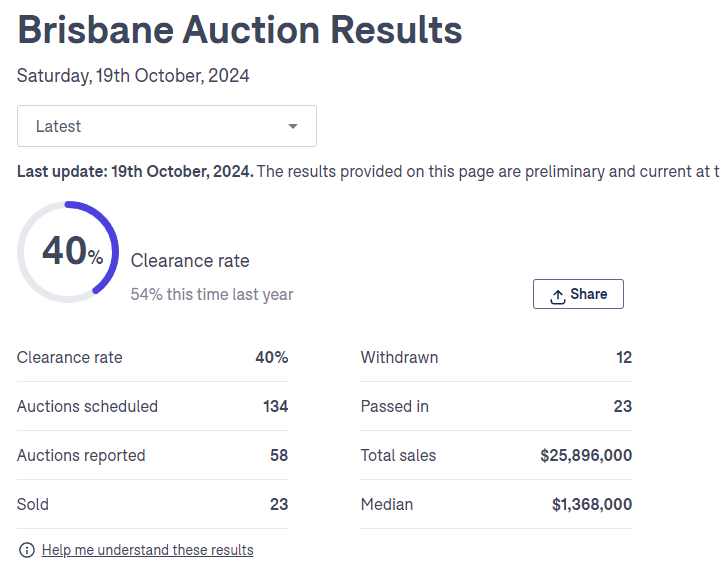Click the Auctions scheduled row label
The height and width of the screenshot is (575, 720).
click(87, 406)
